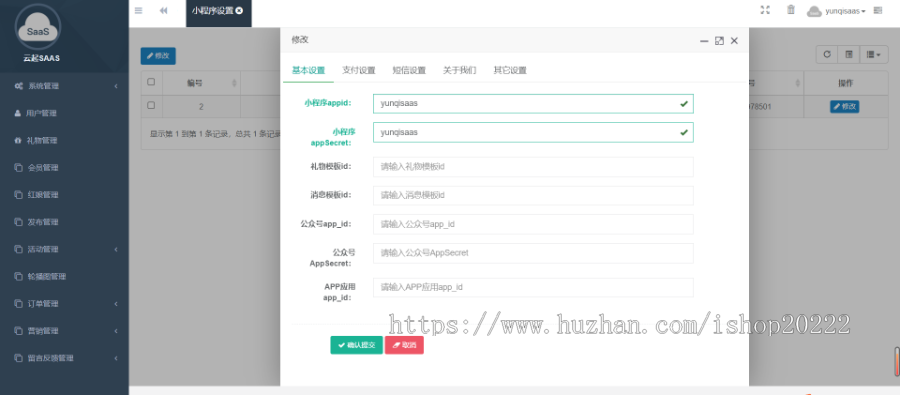Select the 支付设置 tab

pyautogui.click(x=359, y=71)
